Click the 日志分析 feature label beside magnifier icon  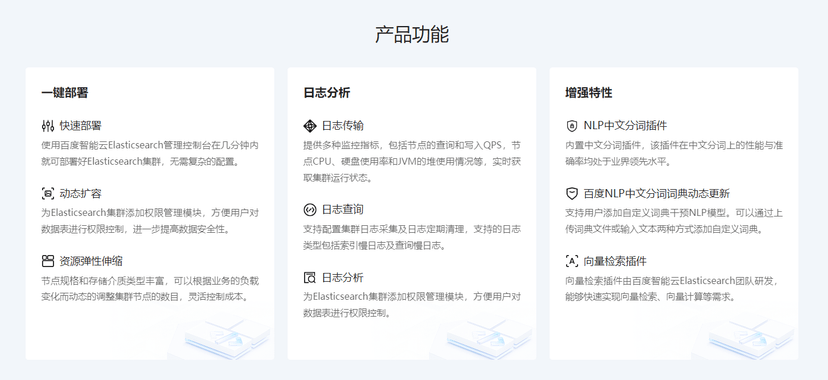pos(343,278)
